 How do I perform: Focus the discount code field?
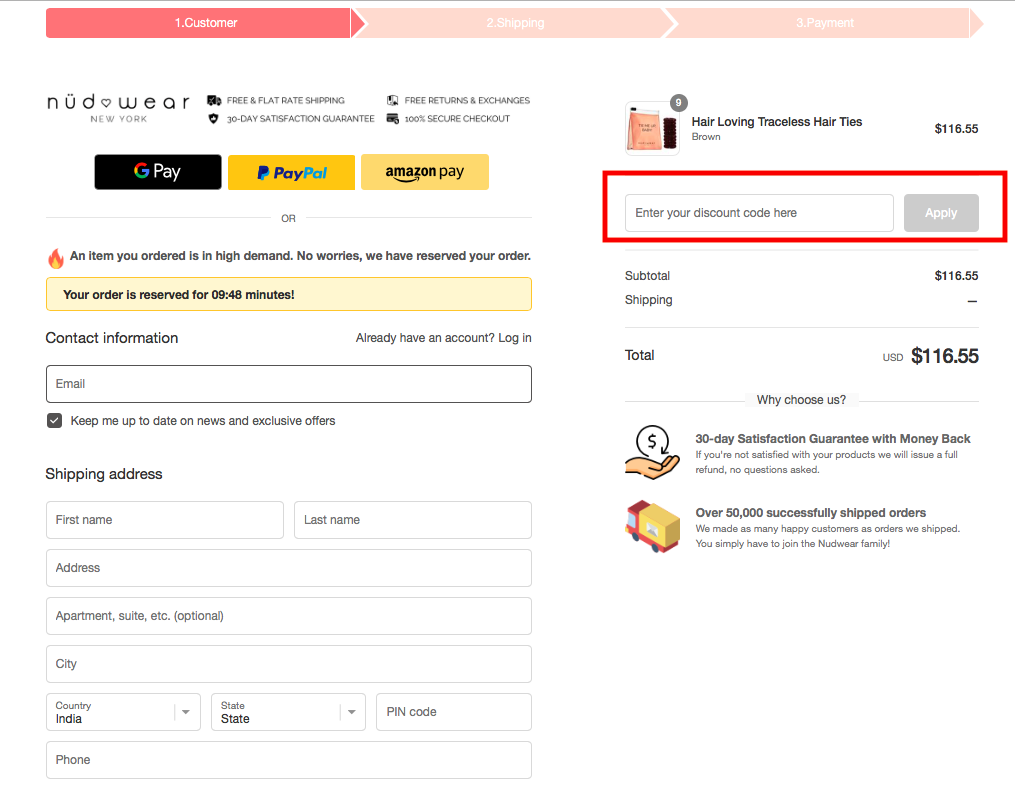(759, 213)
